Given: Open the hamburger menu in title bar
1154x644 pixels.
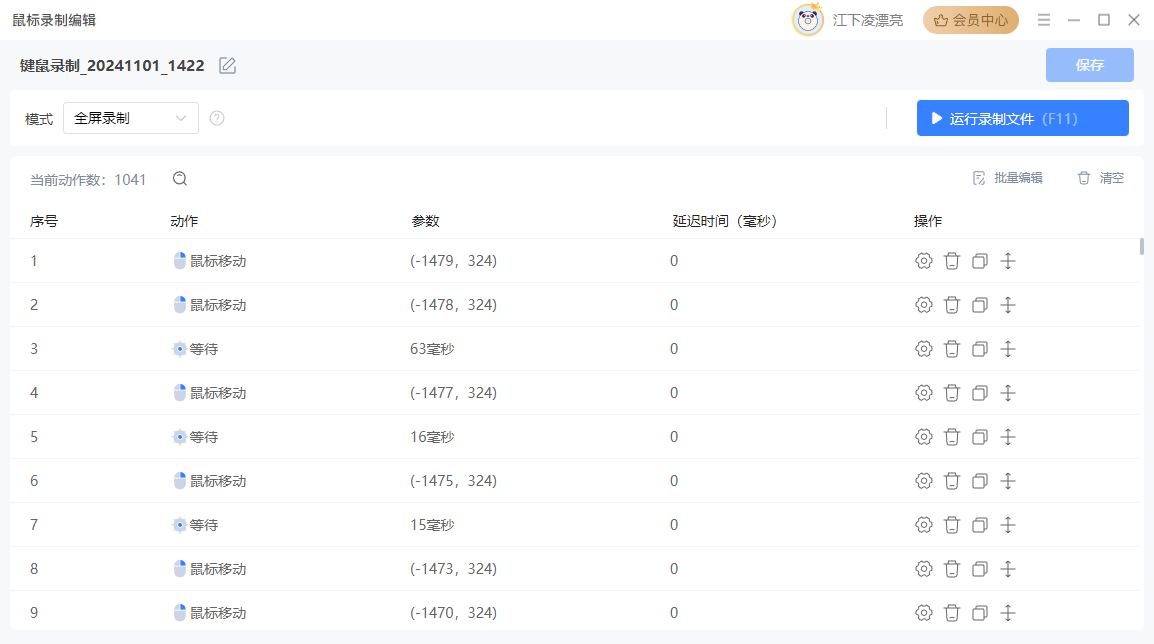Looking at the screenshot, I should pos(1044,20).
